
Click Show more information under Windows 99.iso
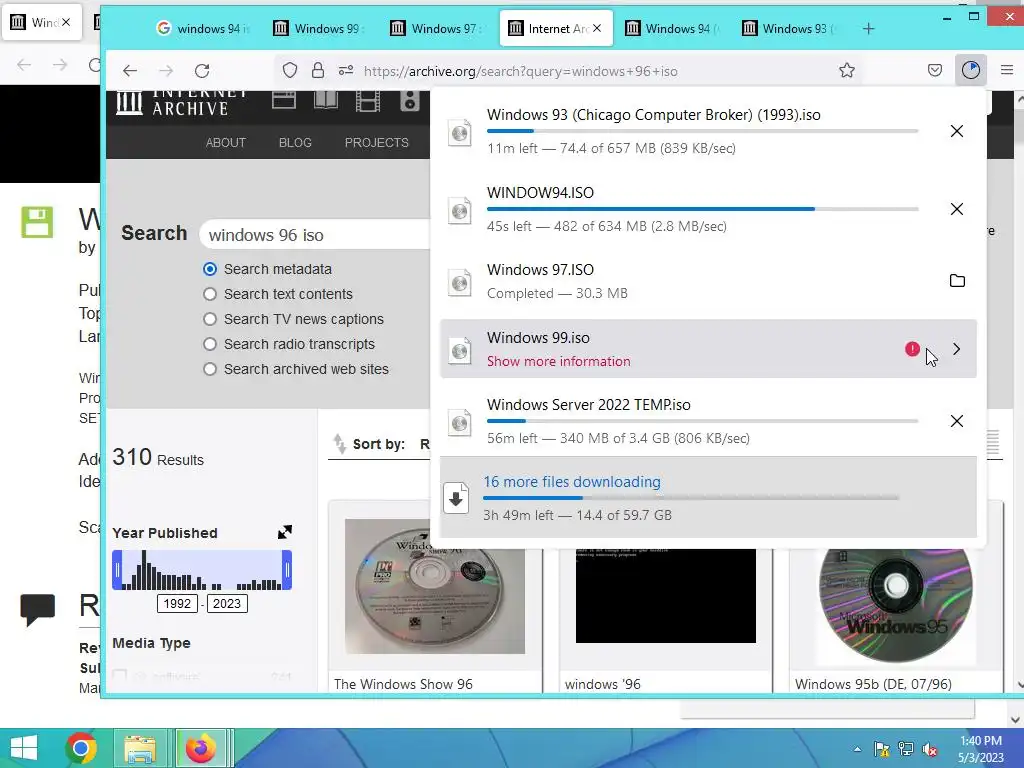[x=558, y=361]
